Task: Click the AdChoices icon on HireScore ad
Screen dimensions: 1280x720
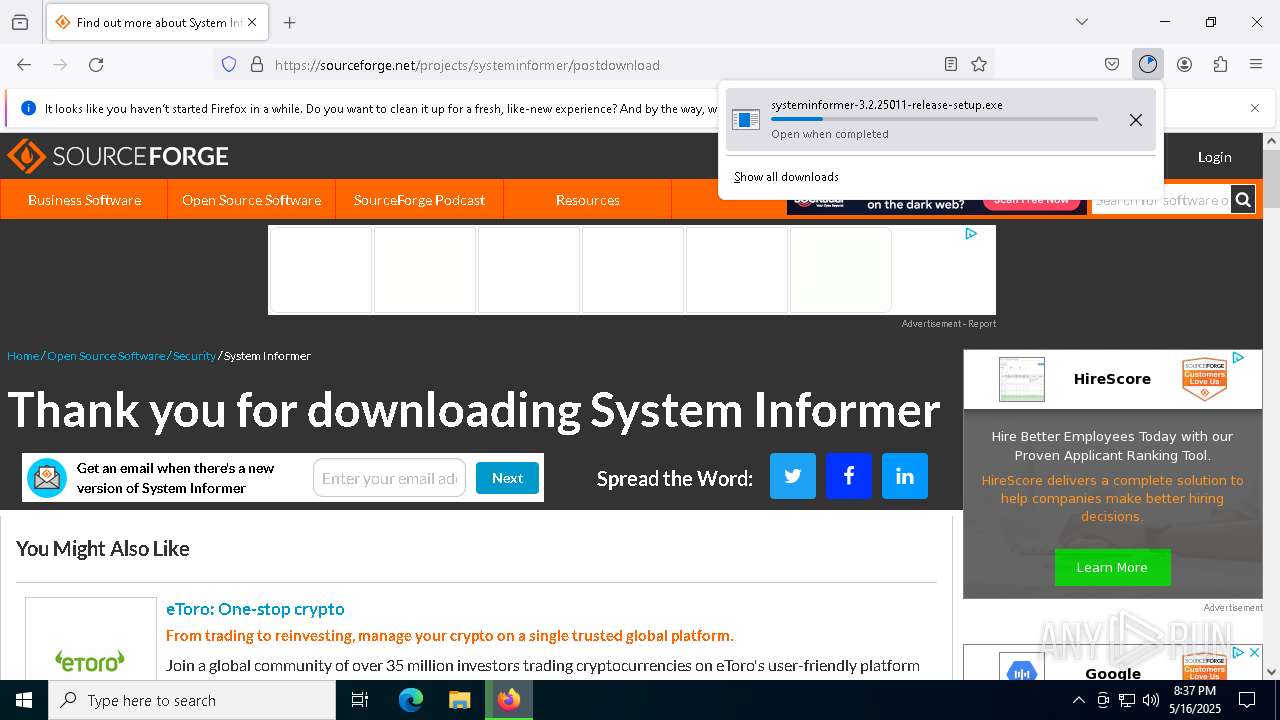Action: coord(1238,358)
